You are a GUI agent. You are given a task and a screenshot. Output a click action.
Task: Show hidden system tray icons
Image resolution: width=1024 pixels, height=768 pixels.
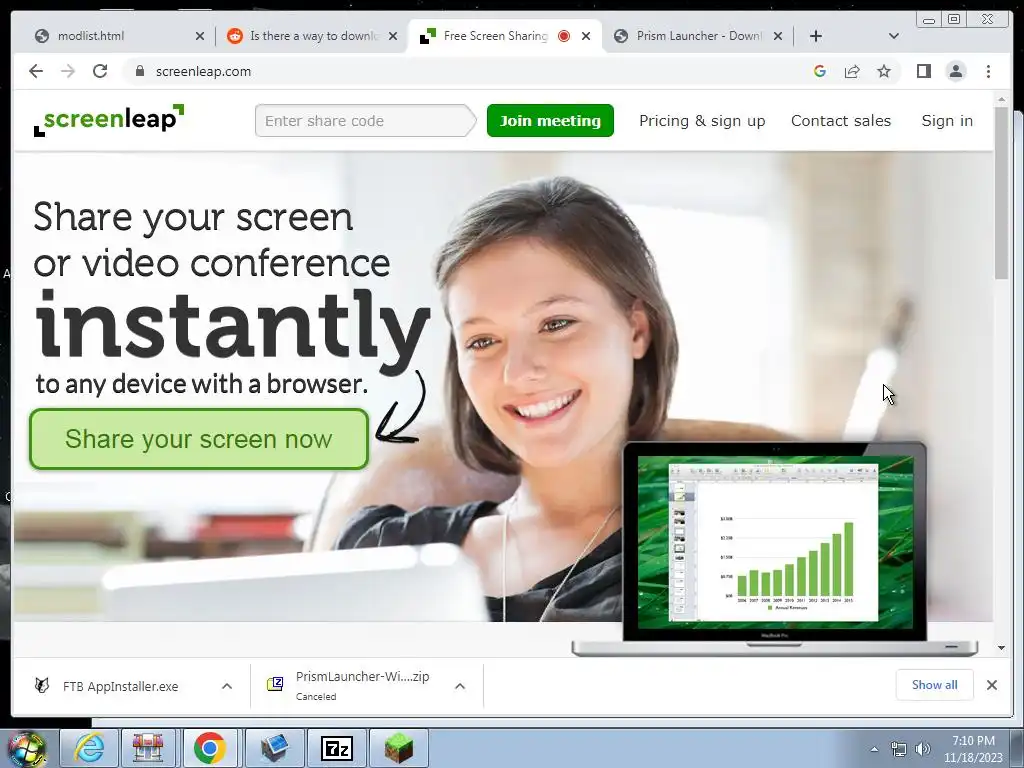pyautogui.click(x=874, y=749)
